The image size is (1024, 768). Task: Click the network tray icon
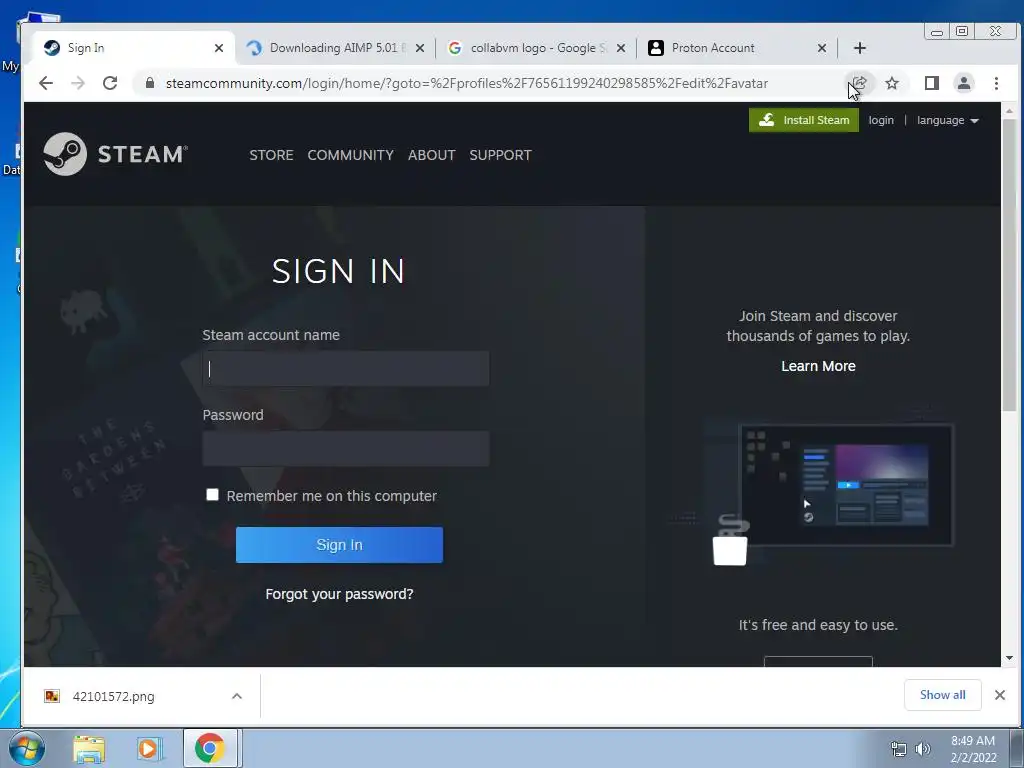point(899,749)
